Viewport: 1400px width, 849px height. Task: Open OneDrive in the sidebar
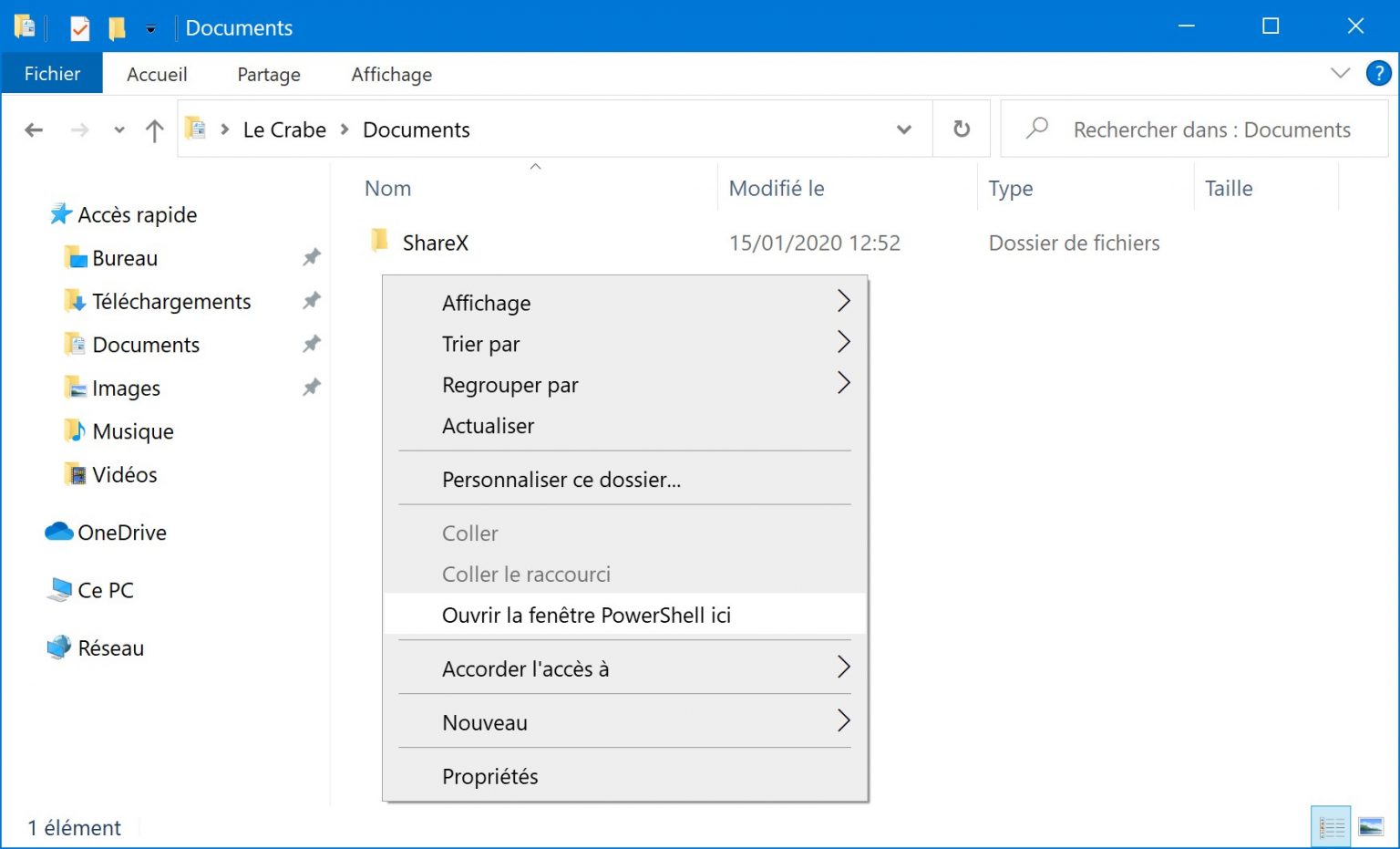tap(121, 533)
